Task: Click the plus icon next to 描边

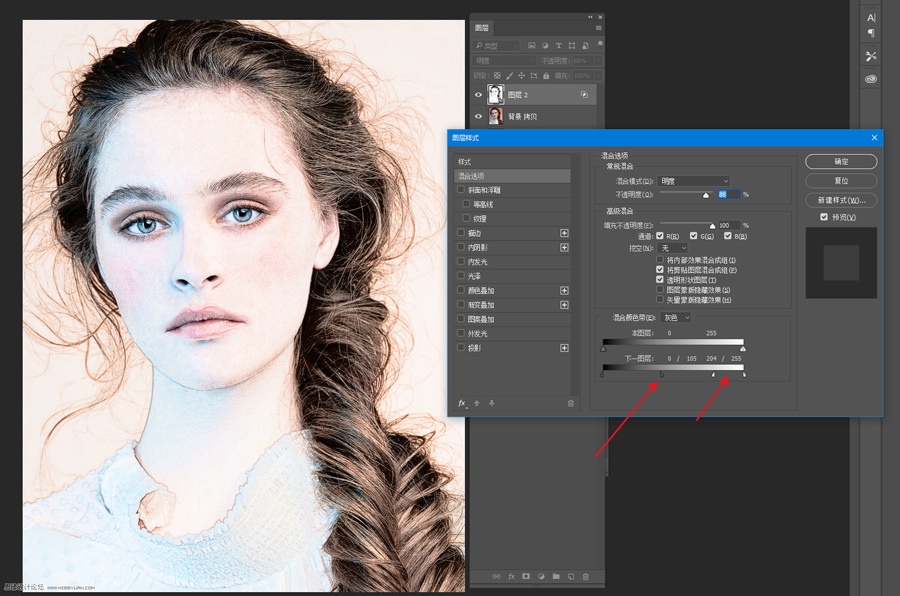Action: pyautogui.click(x=564, y=233)
